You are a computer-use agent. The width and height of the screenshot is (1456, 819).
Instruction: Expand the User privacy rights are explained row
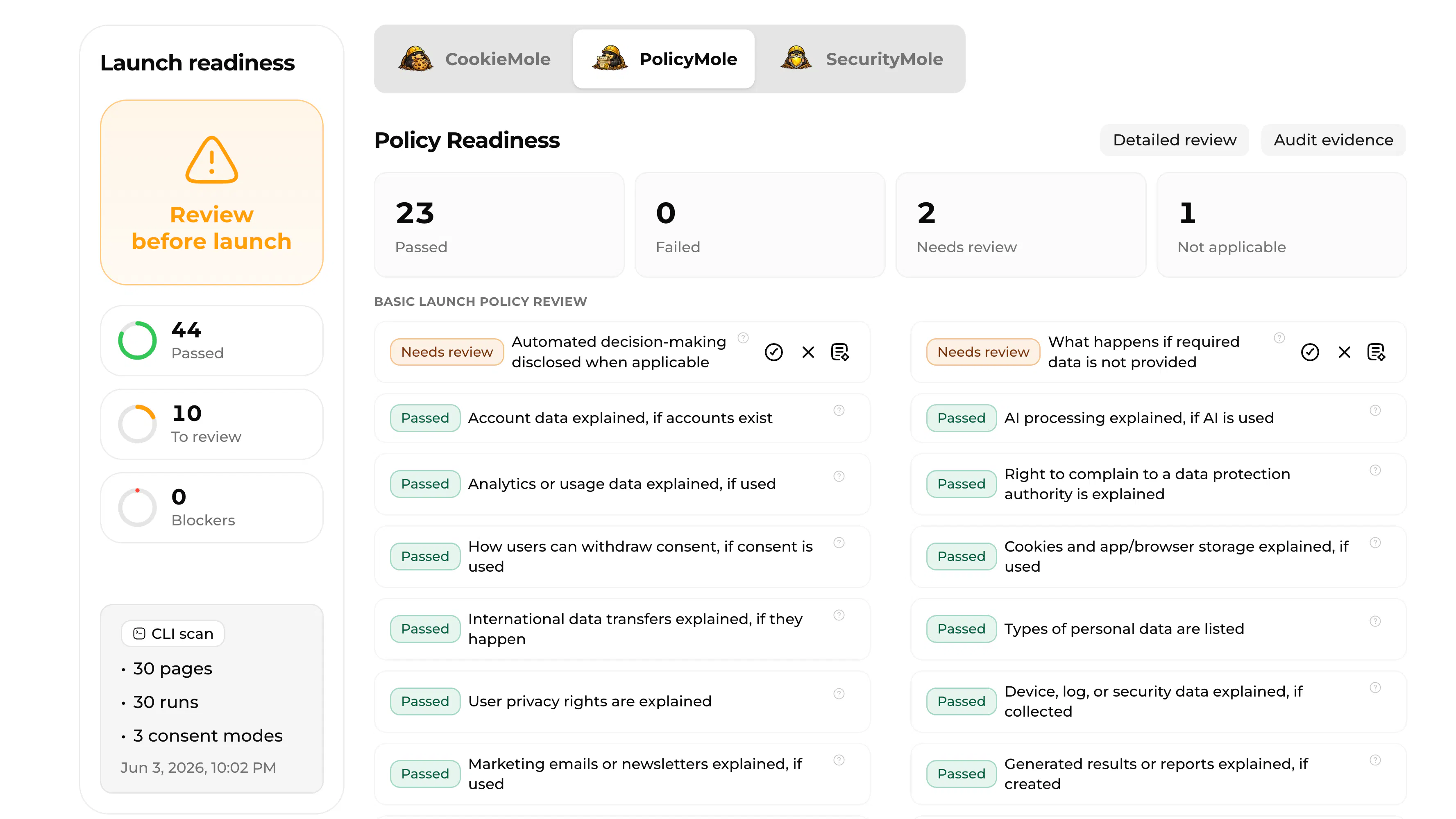[622, 701]
